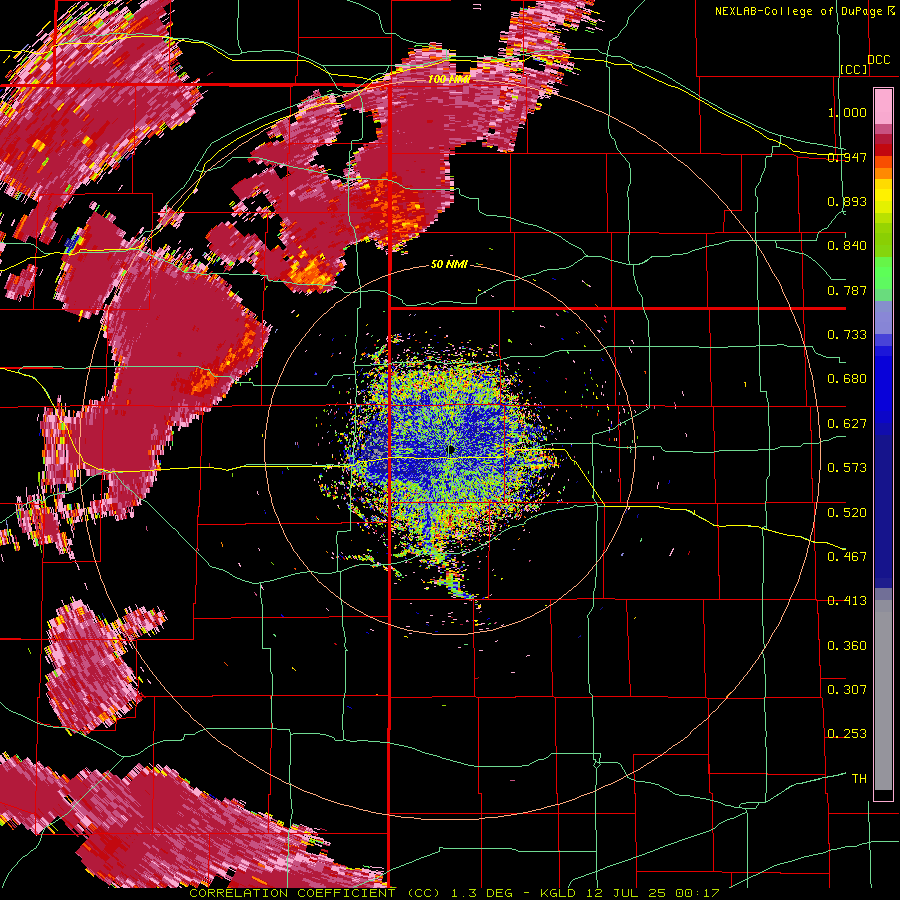Click the 0.520 colorbar value
Screen dimensions: 900x900
(x=847, y=513)
